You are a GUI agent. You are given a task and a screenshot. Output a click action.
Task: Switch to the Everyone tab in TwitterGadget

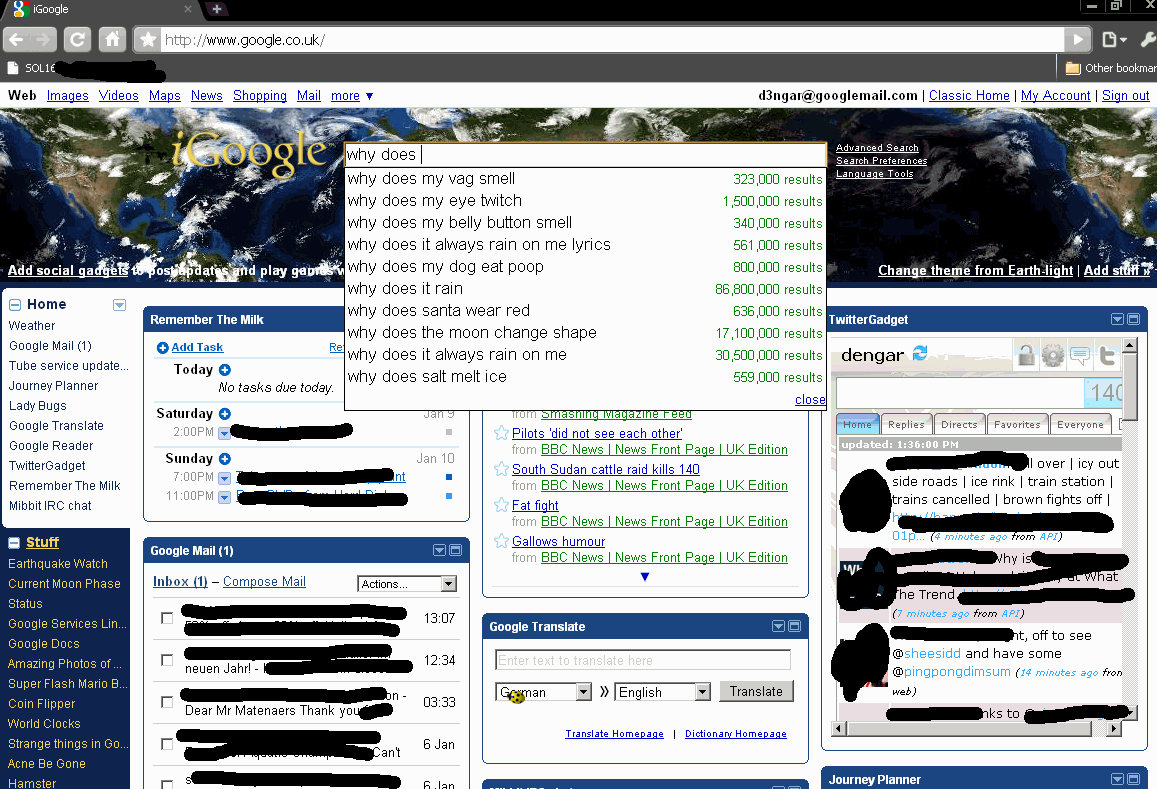[x=1080, y=424]
